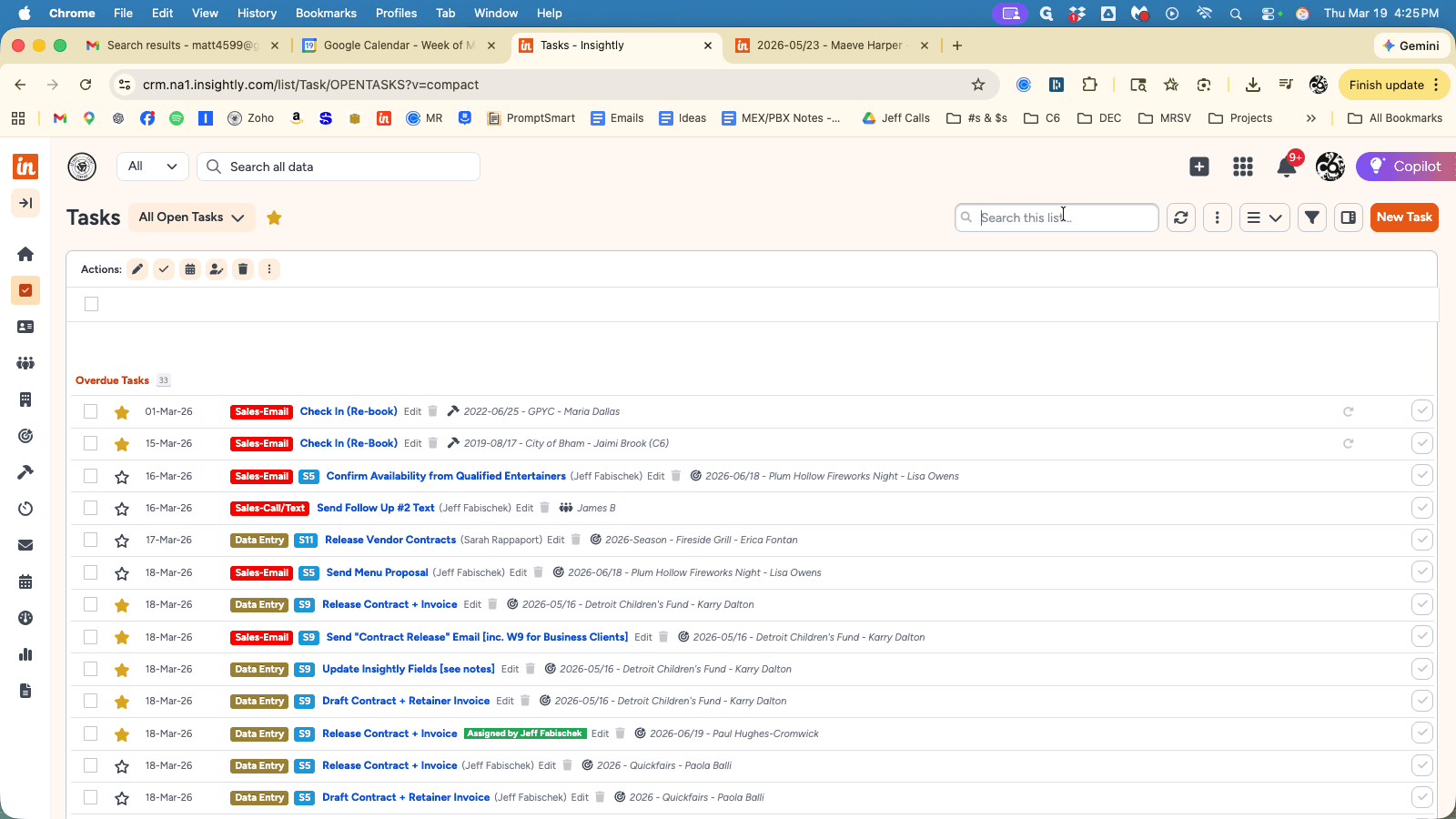Click the Copilot button

coord(1407,167)
